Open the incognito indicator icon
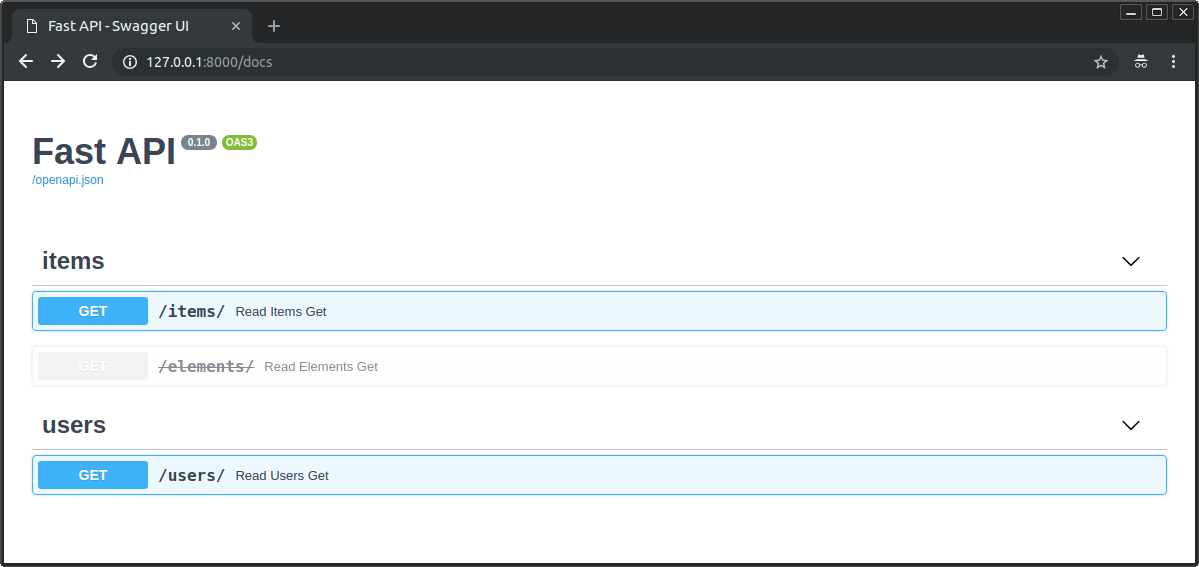This screenshot has height=567, width=1199. (1140, 62)
